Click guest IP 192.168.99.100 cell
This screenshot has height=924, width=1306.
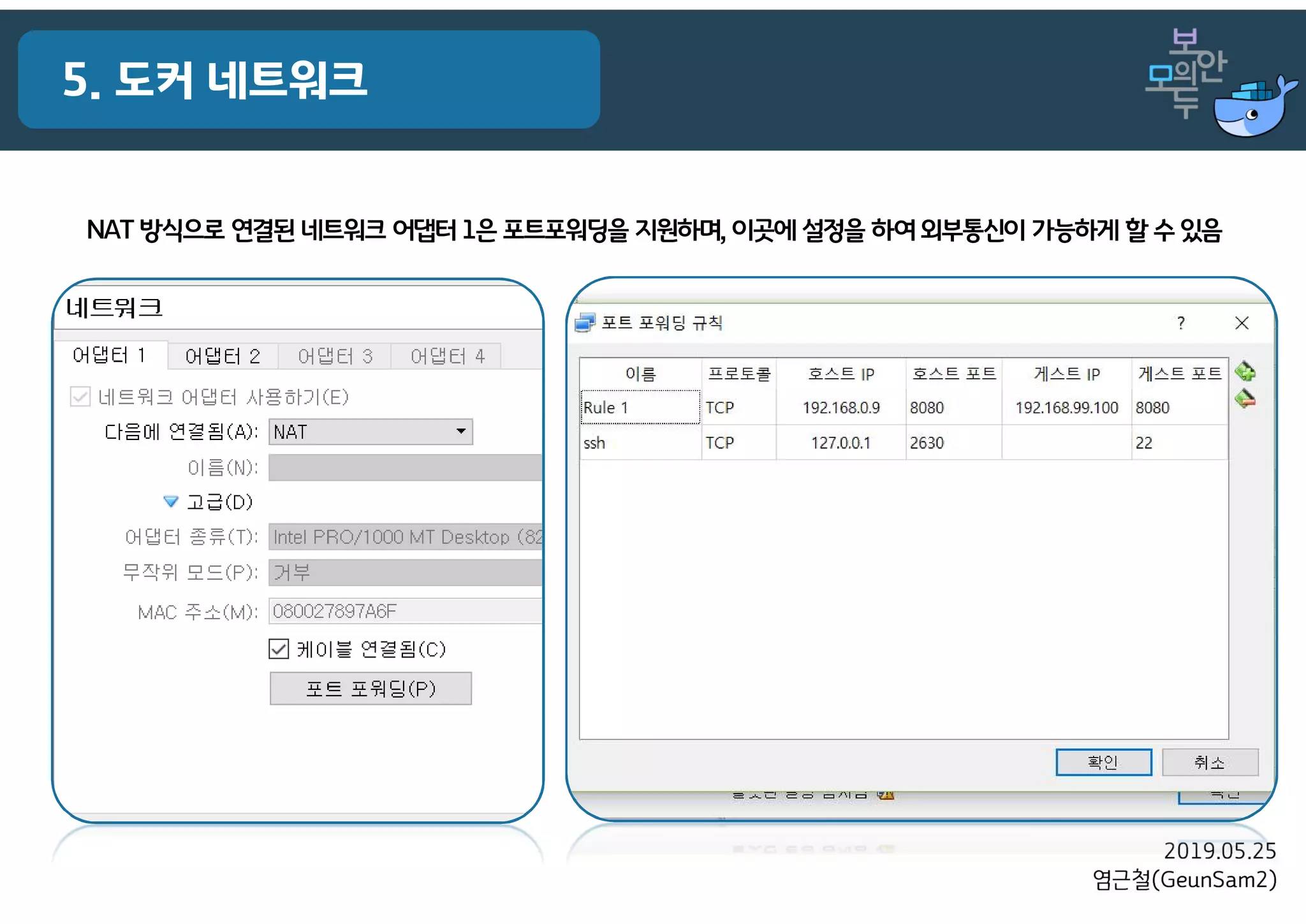1067,407
